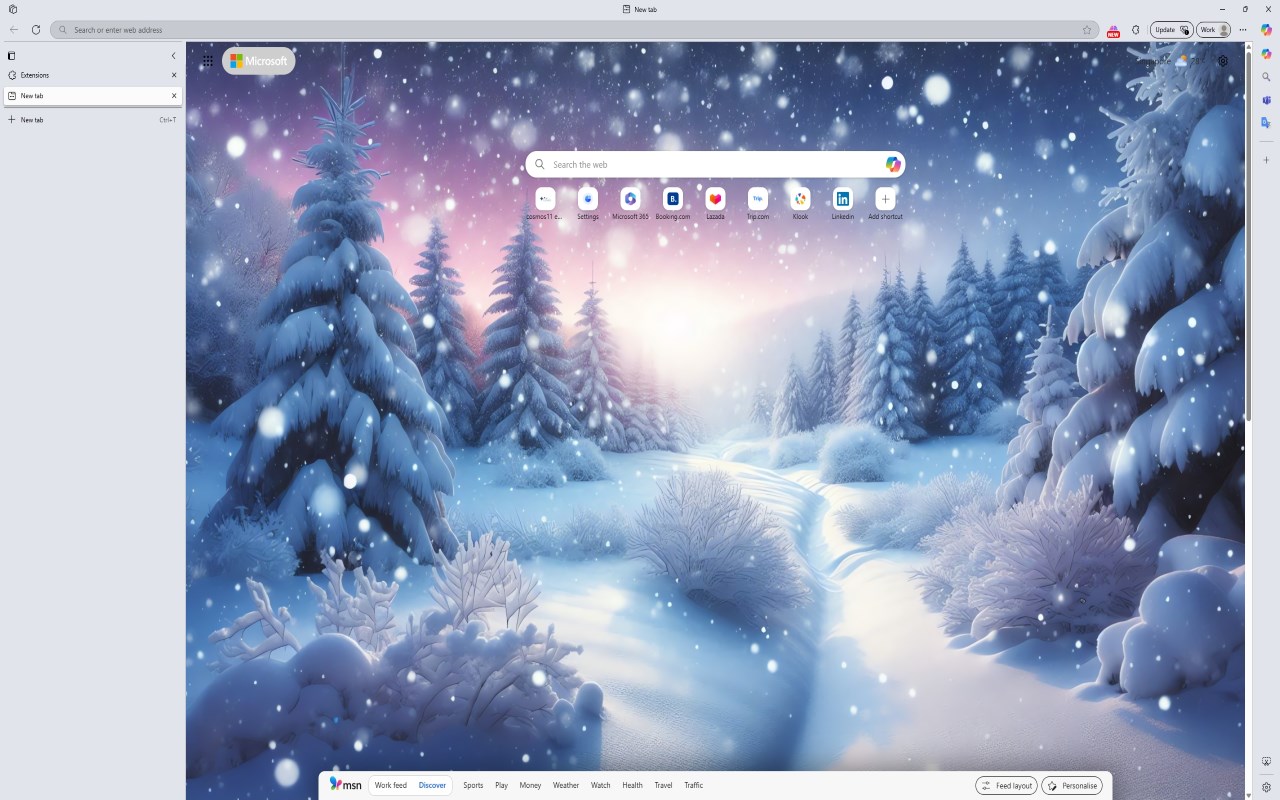Open the cosmos11 shortcut tile
Screen dimensions: 1280x800
click(545, 204)
